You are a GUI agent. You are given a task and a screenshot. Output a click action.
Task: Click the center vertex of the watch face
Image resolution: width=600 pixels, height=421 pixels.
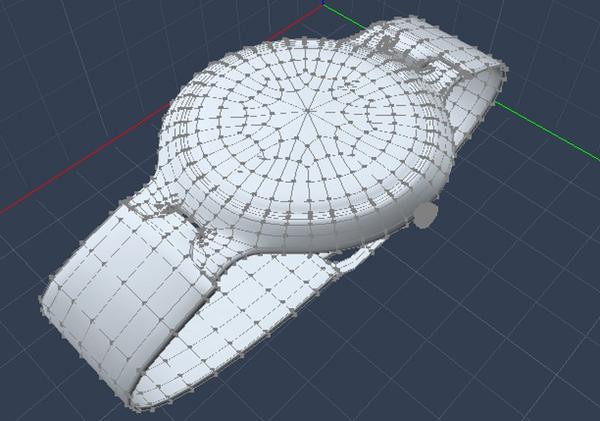tap(308, 111)
